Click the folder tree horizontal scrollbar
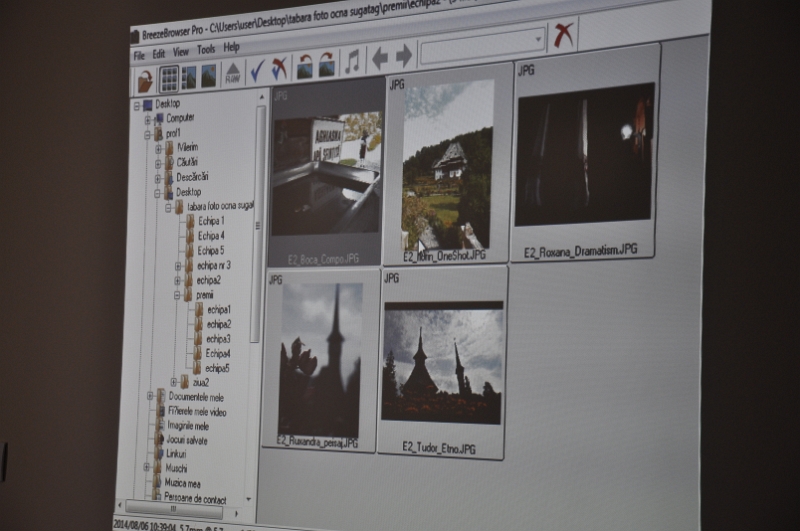This screenshot has height=531, width=800. coord(185,506)
